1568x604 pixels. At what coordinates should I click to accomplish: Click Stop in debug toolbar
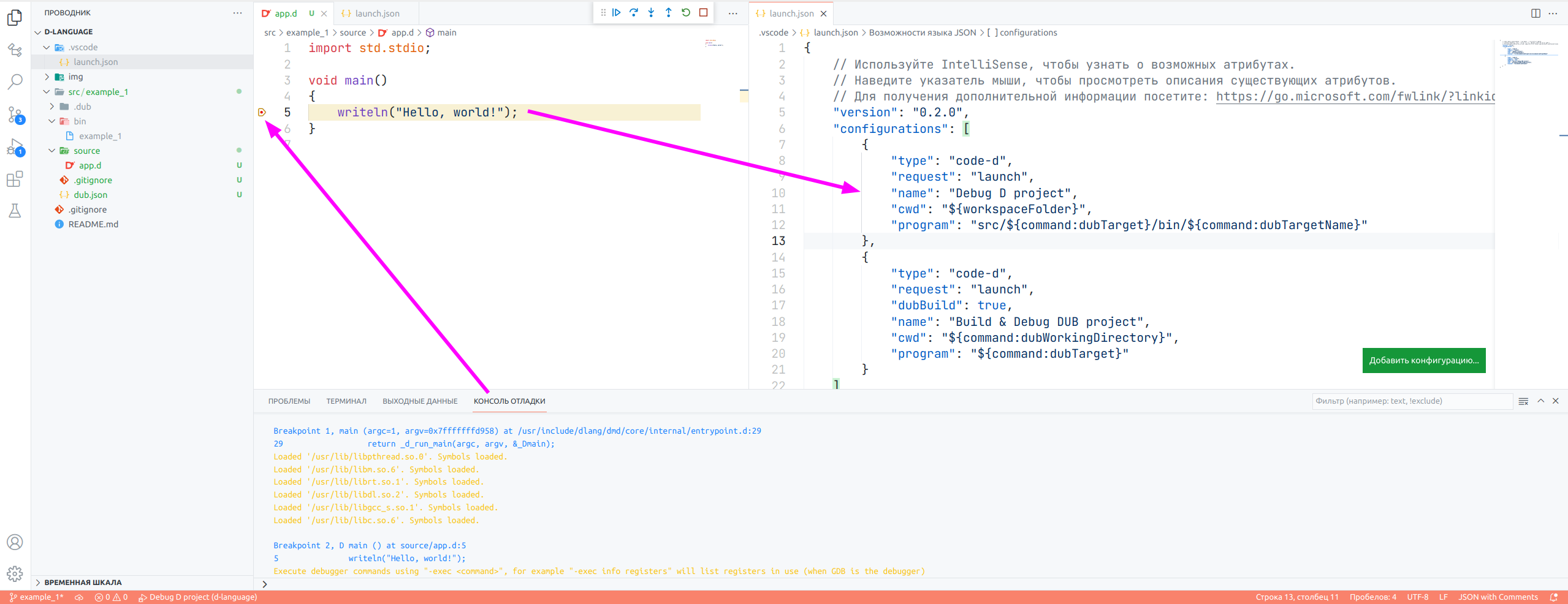coord(704,12)
